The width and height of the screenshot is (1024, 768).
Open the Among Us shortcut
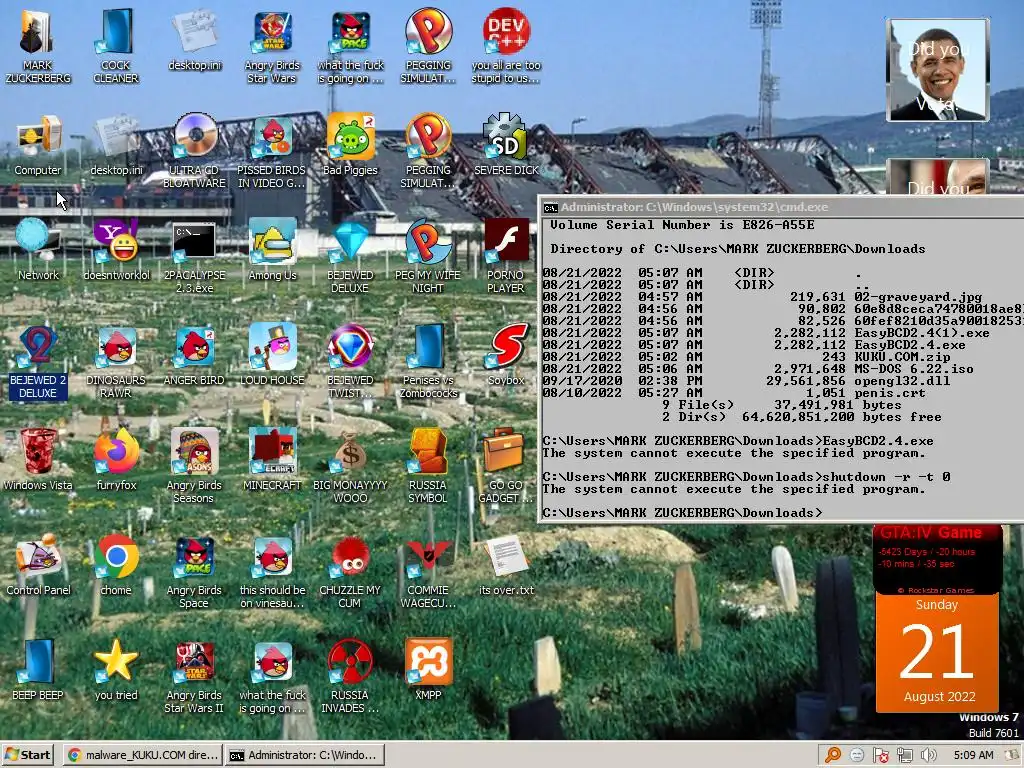click(272, 250)
